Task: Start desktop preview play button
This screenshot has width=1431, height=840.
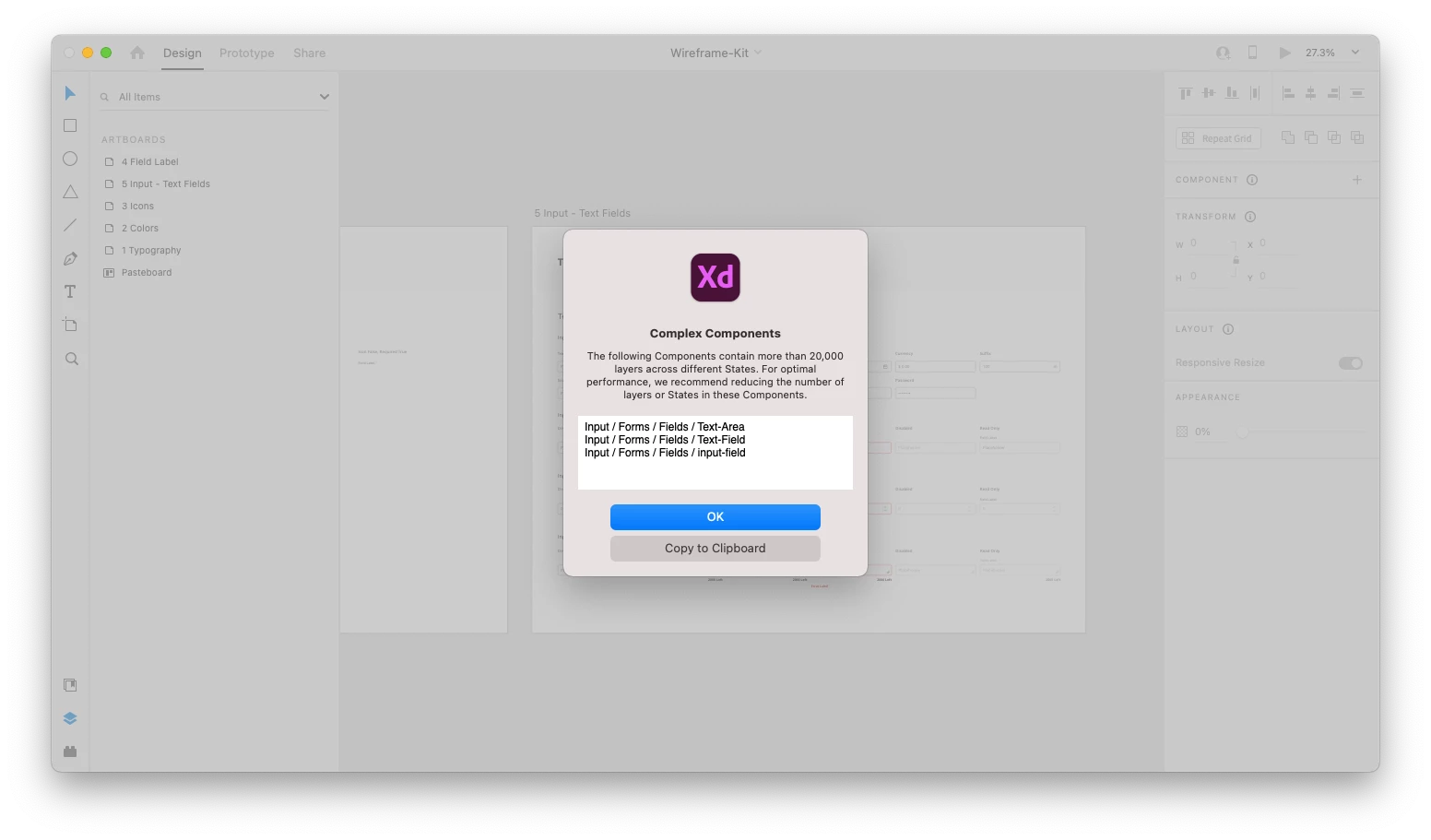Action: (x=1284, y=53)
